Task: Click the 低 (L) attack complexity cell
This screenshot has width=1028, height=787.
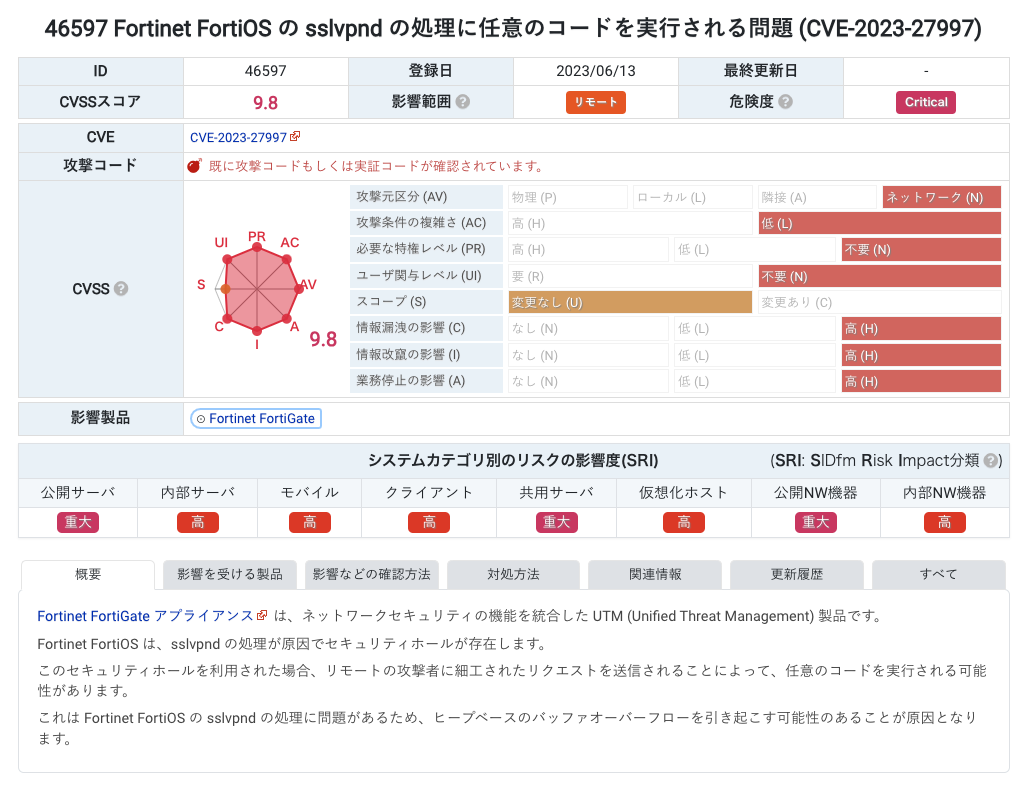Action: tap(880, 223)
